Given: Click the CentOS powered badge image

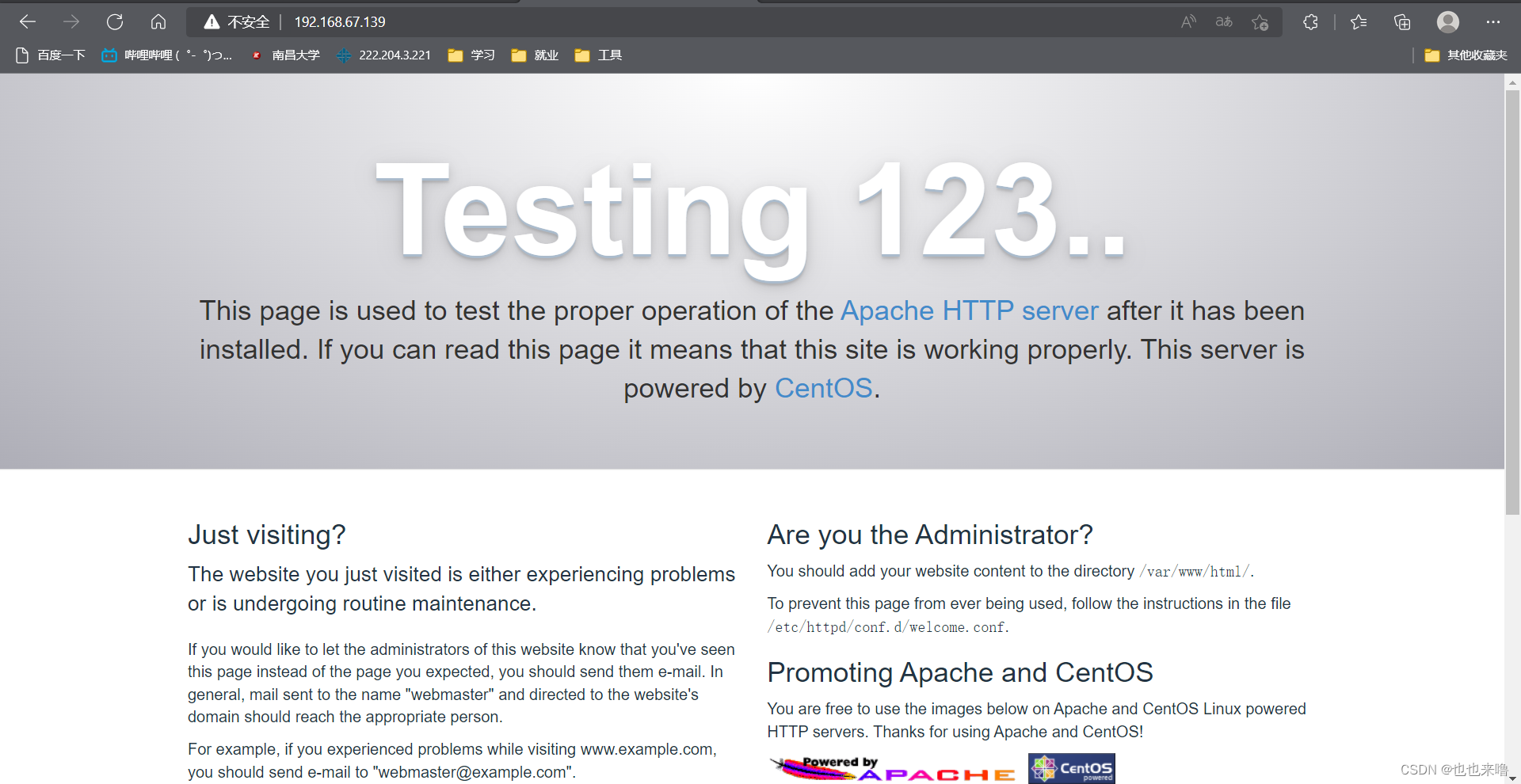Looking at the screenshot, I should pos(1072,768).
